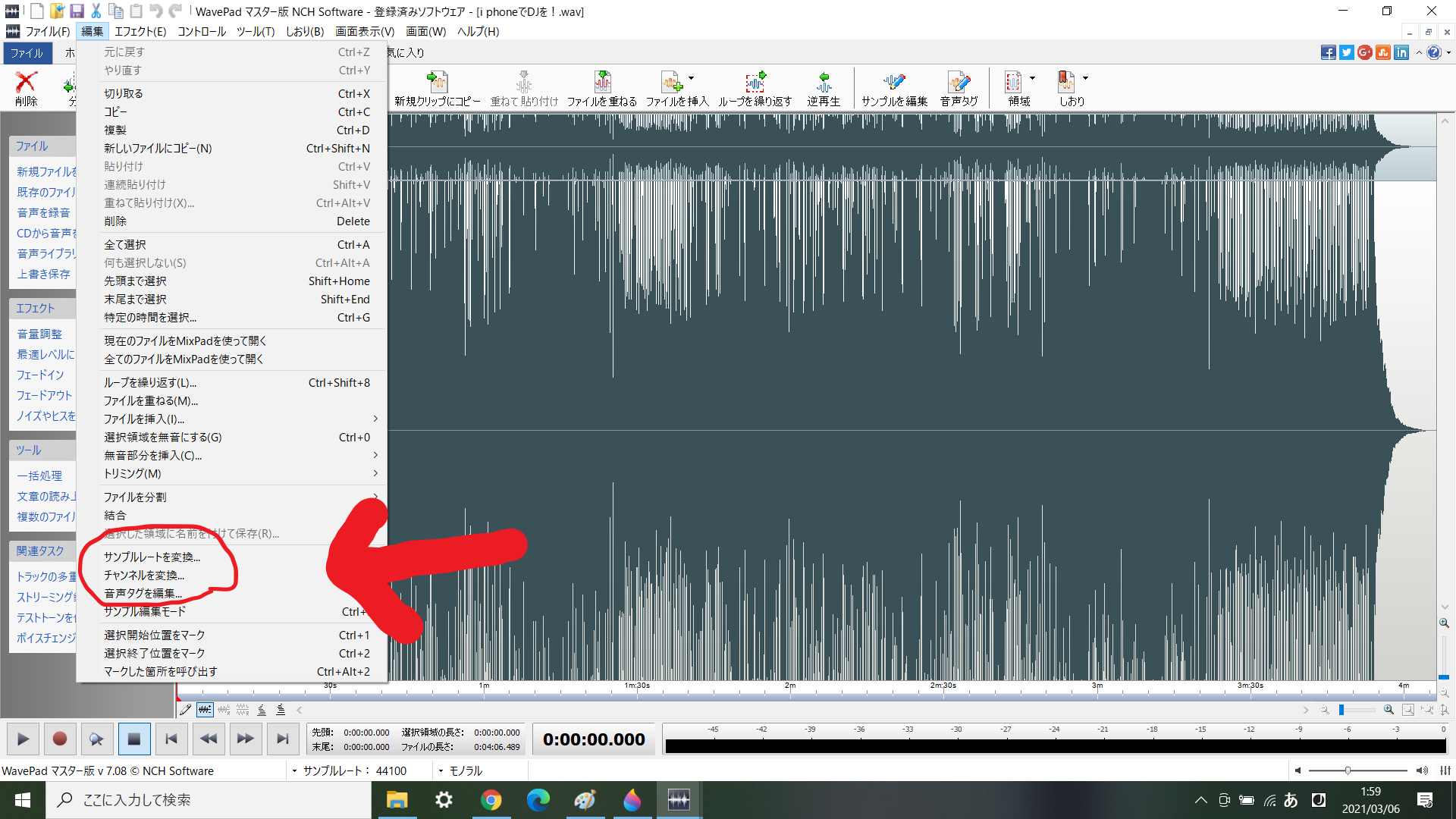Toggle combined waveform view button
Viewport: 1456px width, 819px height.
pyautogui.click(x=205, y=710)
